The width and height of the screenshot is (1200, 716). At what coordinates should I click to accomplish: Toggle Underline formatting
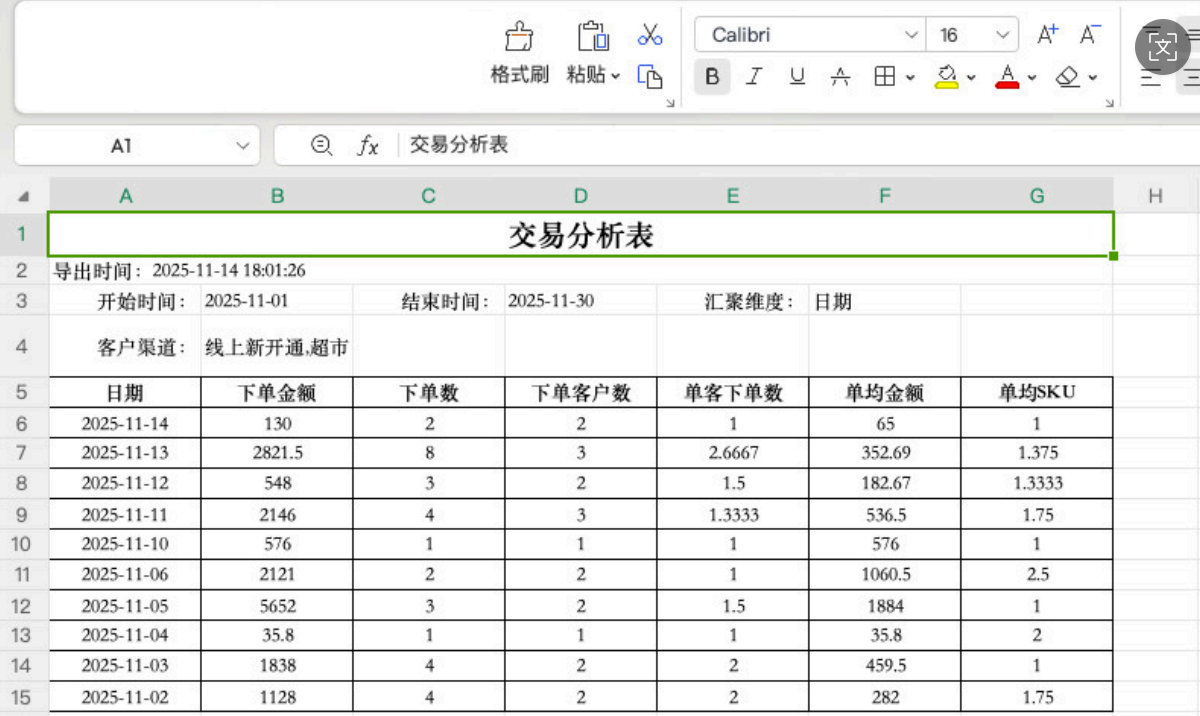click(797, 77)
